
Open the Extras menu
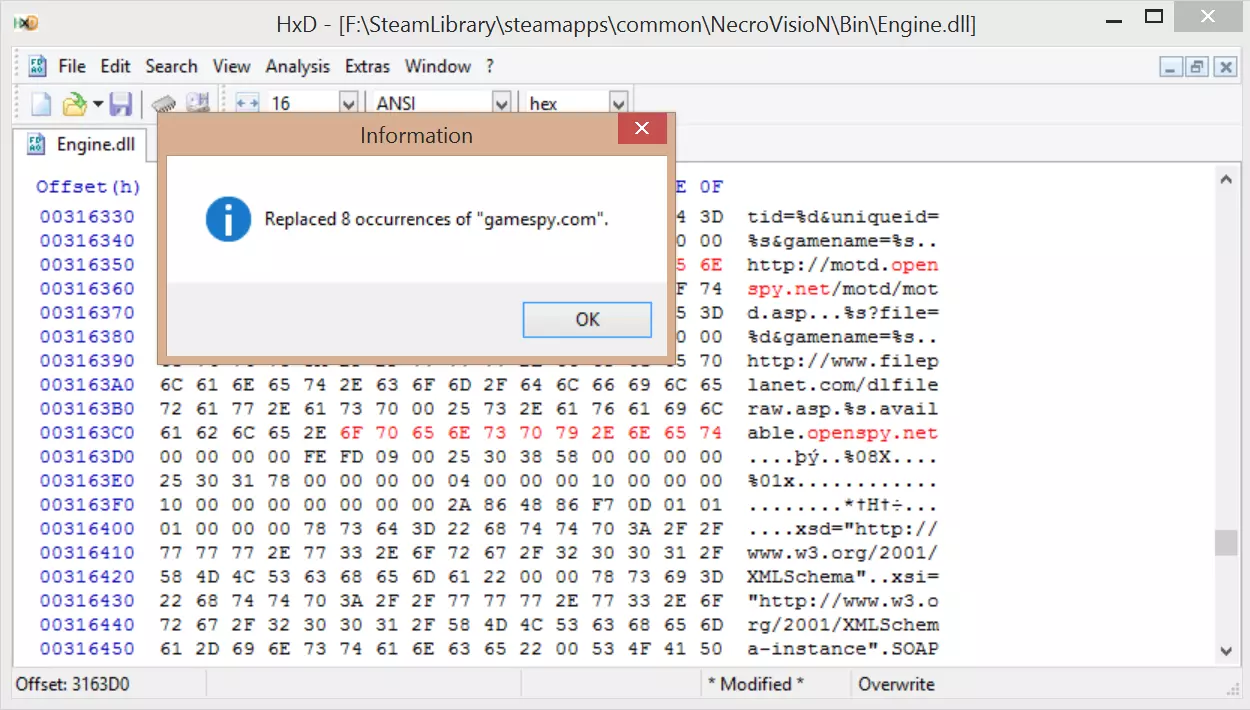click(x=367, y=66)
